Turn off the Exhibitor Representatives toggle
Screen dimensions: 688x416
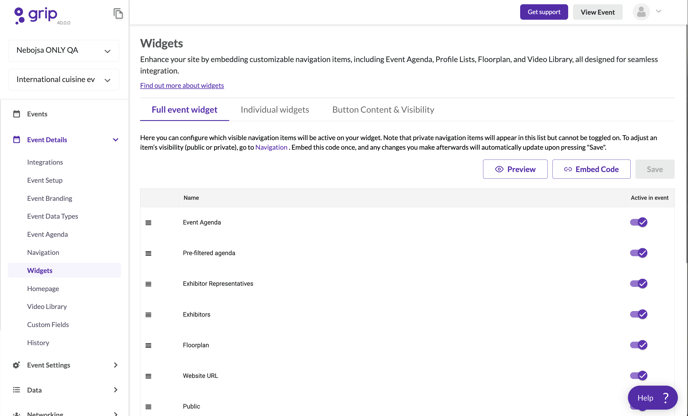click(638, 283)
